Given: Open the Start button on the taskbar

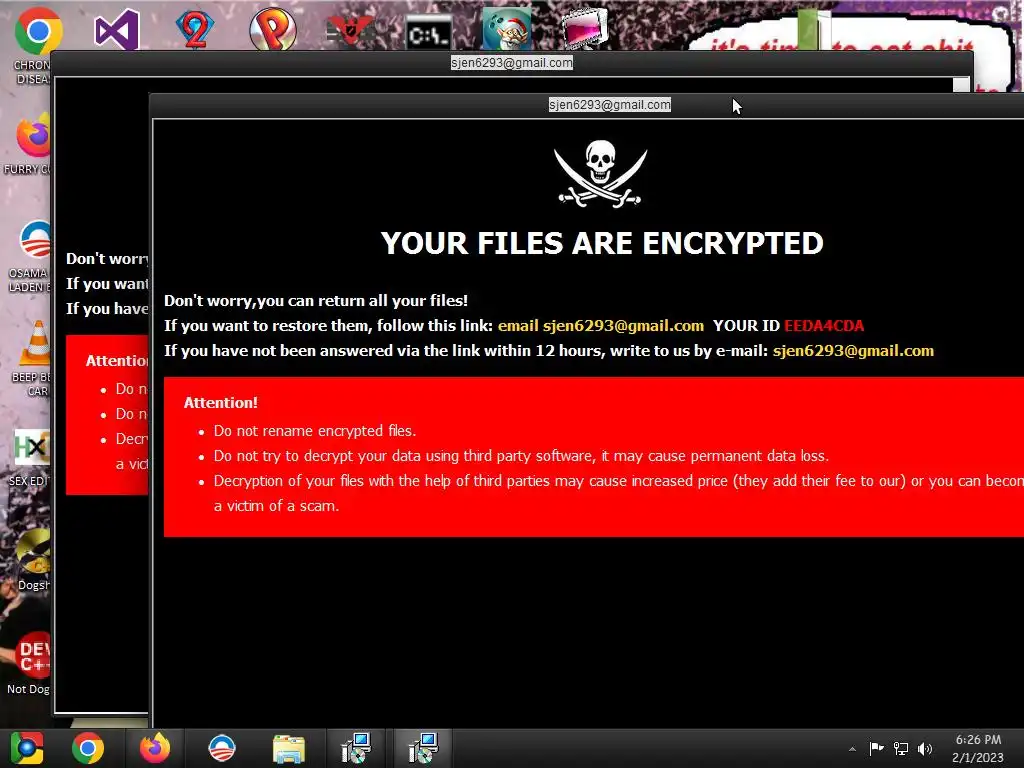Looking at the screenshot, I should [x=26, y=748].
